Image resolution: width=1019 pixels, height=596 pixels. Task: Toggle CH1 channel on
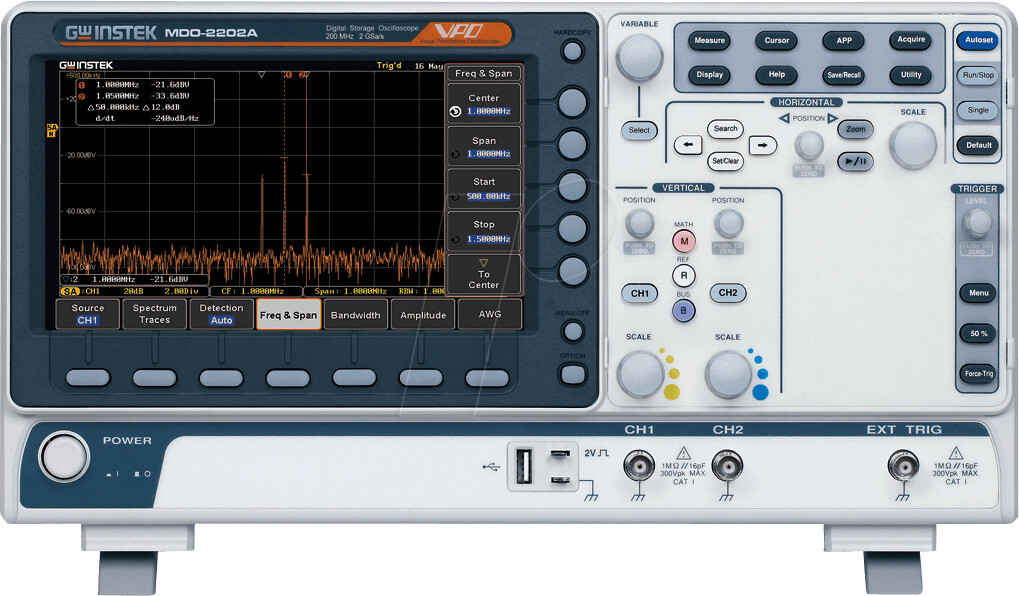(x=640, y=293)
